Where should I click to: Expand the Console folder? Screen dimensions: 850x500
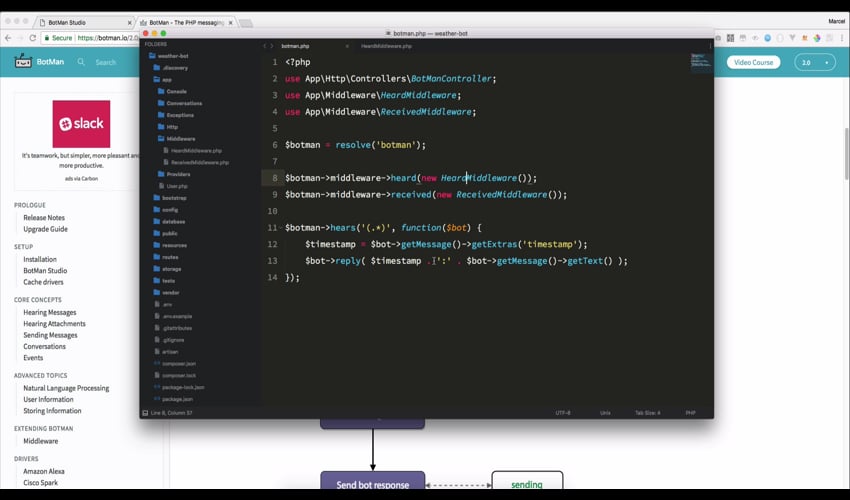pyautogui.click(x=172, y=91)
